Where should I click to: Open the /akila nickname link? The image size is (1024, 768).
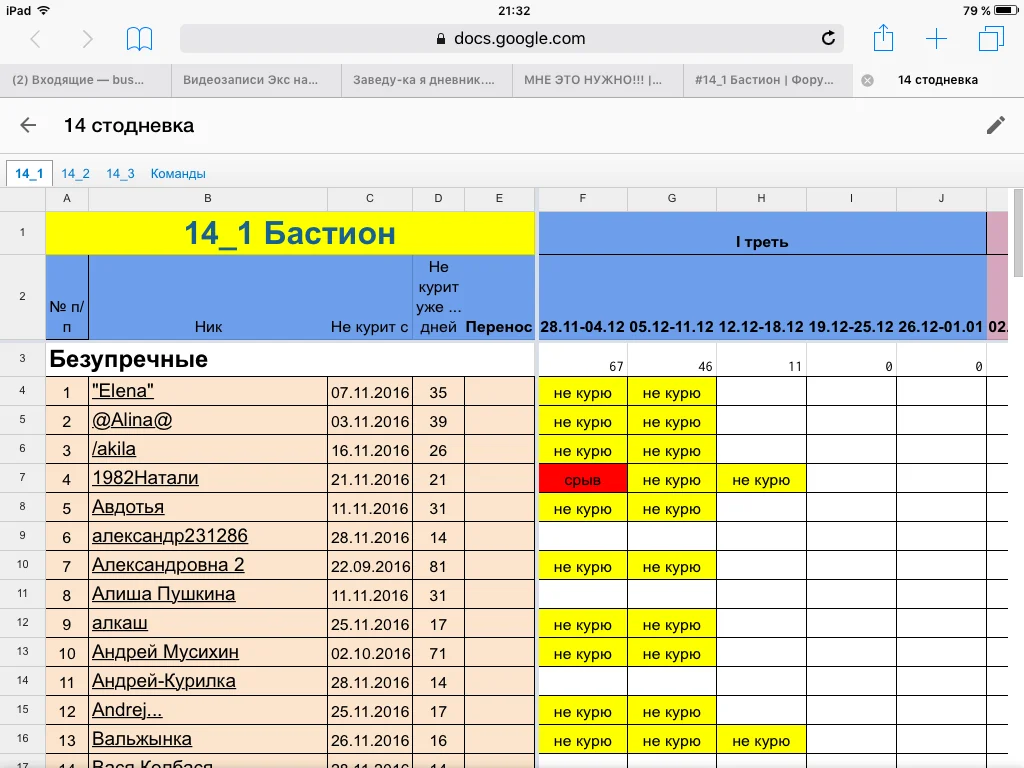(x=114, y=449)
